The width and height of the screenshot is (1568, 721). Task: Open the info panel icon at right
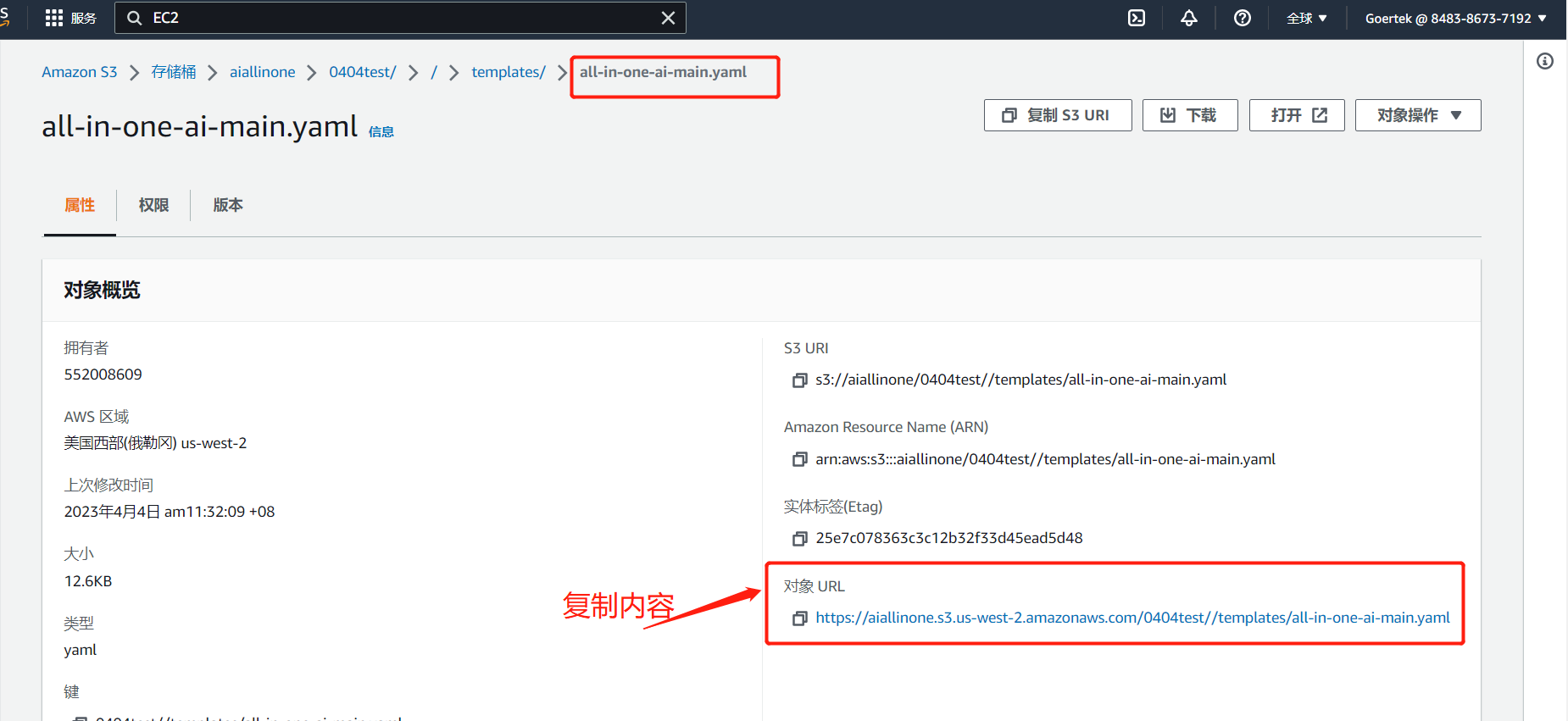[x=1545, y=61]
